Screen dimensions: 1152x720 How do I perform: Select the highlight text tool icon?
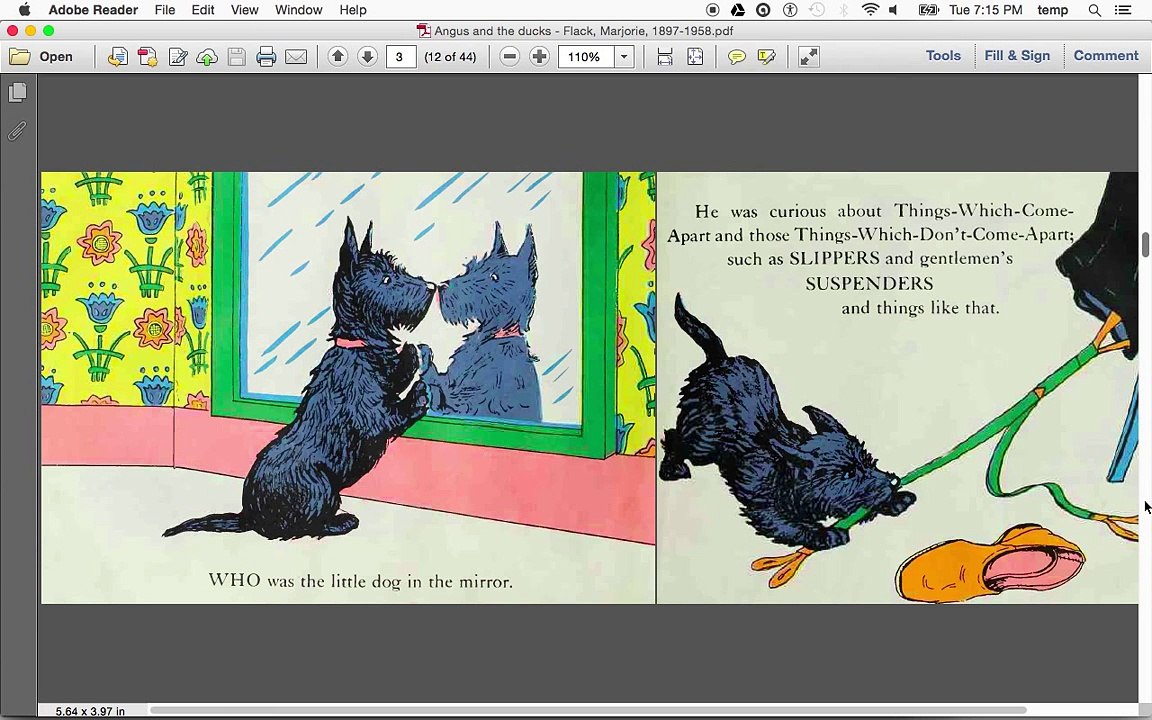click(x=766, y=57)
